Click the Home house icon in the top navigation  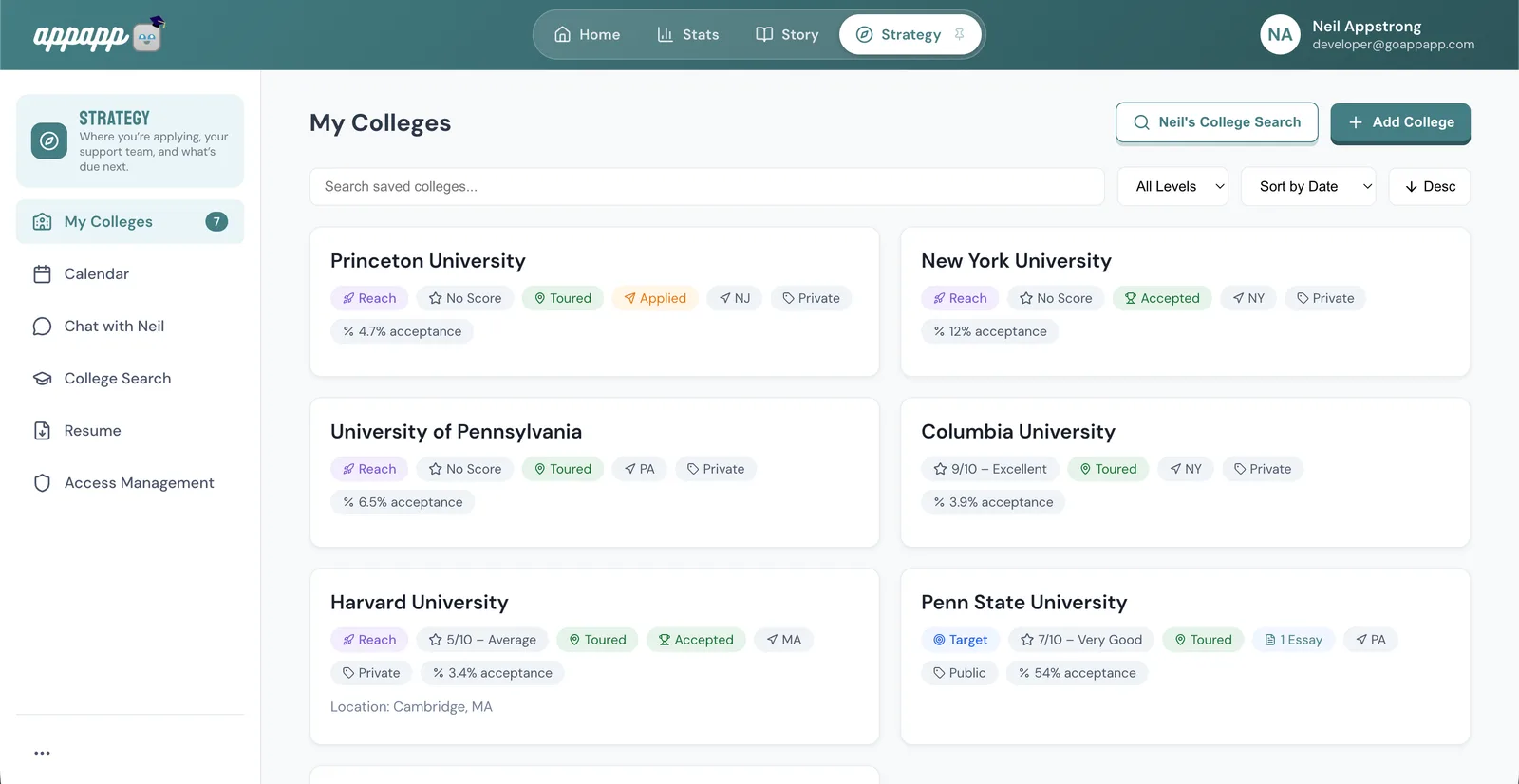pos(562,34)
